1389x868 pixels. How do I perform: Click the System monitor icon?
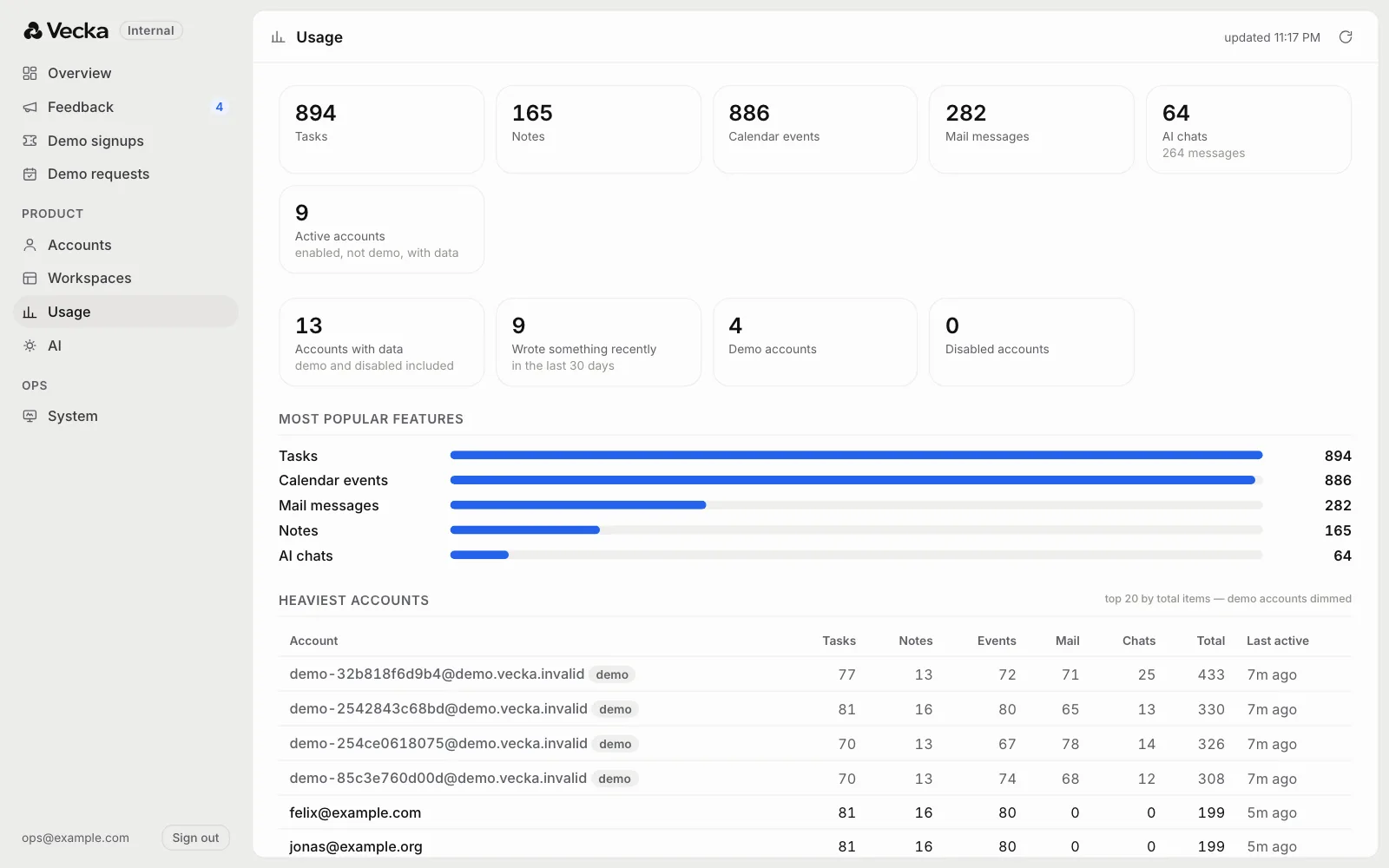coord(30,416)
